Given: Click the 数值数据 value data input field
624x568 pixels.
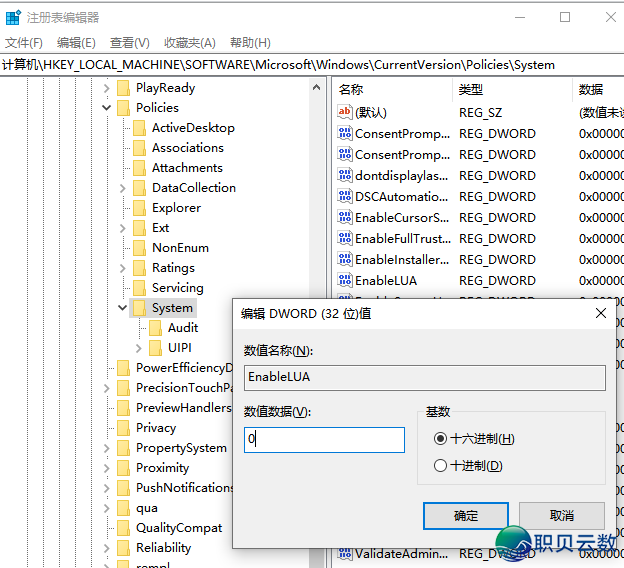Looking at the screenshot, I should [x=324, y=440].
